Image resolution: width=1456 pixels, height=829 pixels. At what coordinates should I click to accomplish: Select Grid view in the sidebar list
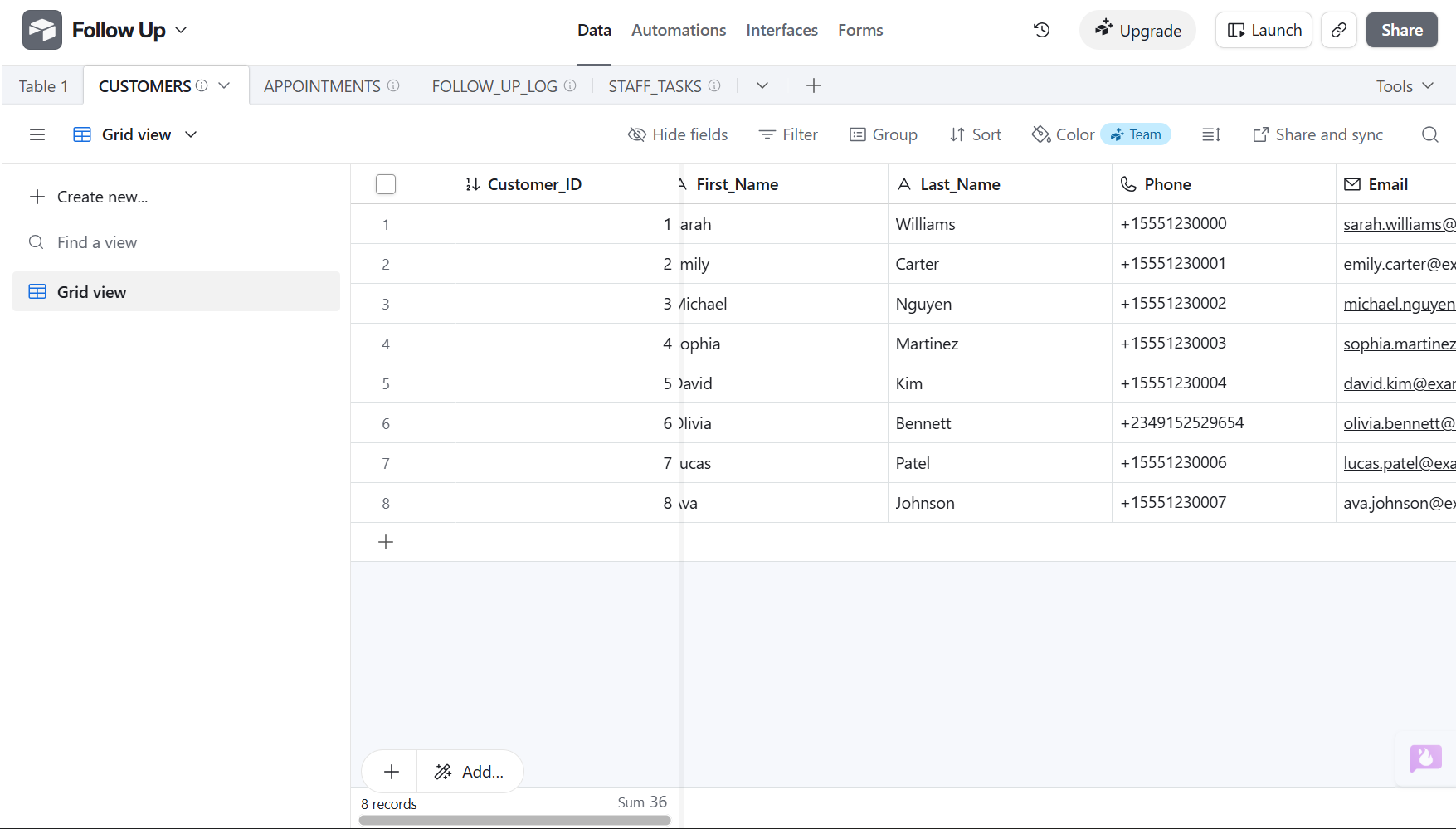176,291
